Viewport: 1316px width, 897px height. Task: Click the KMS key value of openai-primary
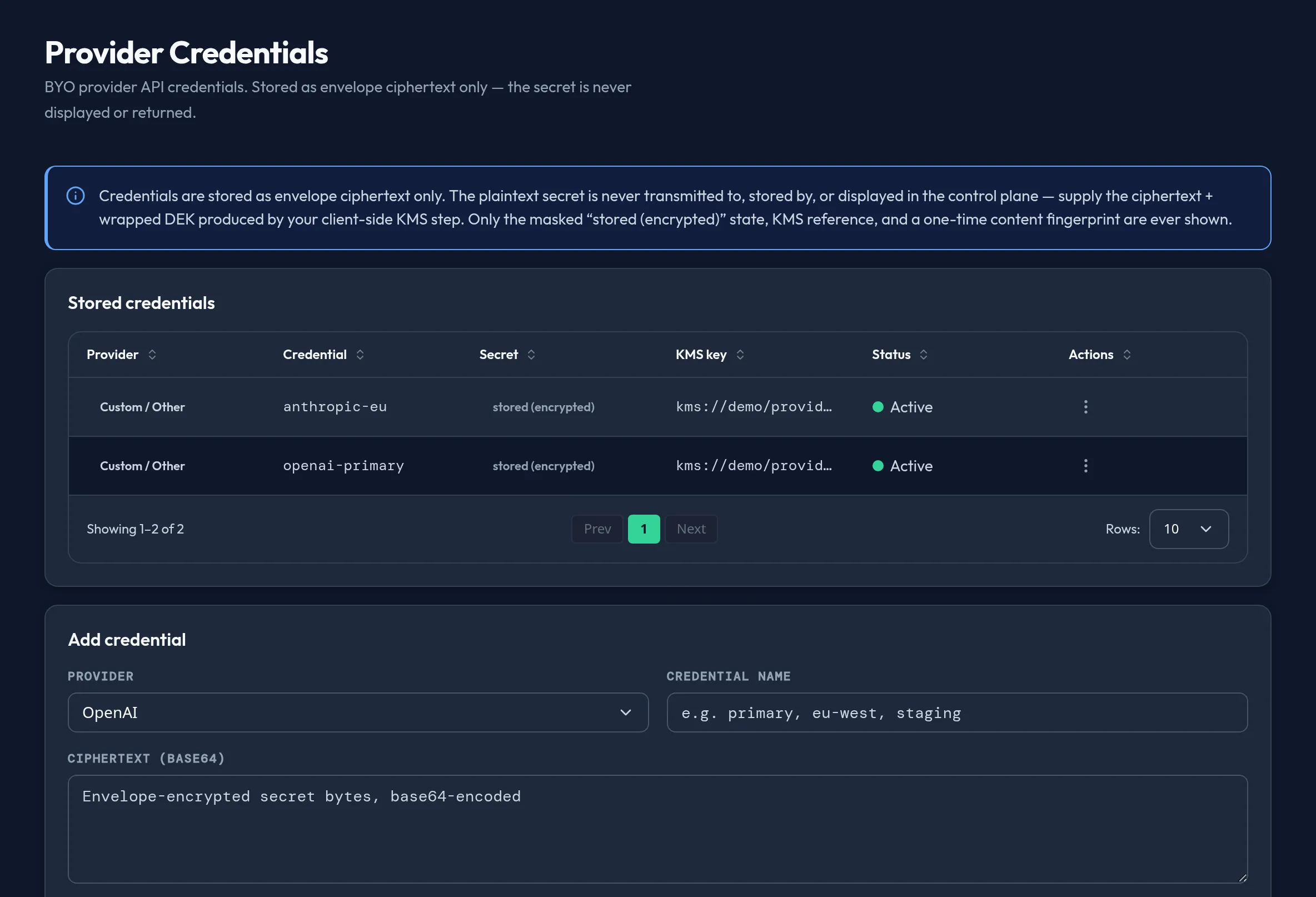click(x=754, y=466)
